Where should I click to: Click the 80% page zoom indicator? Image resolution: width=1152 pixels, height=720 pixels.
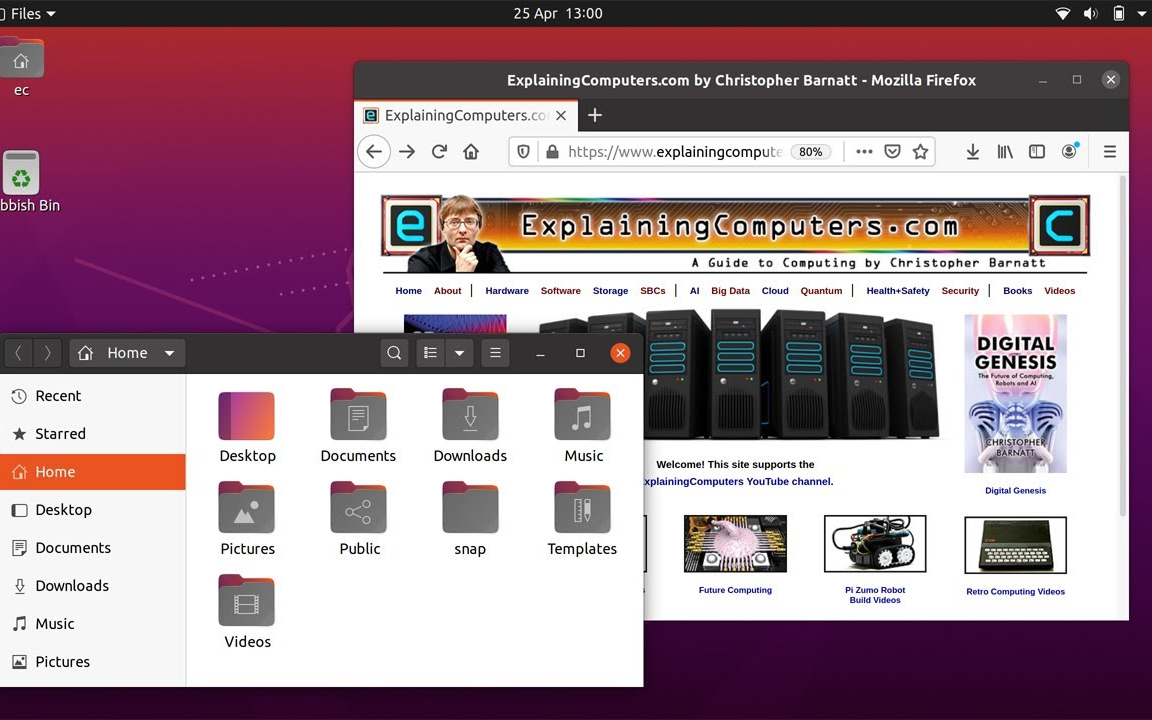click(x=810, y=151)
